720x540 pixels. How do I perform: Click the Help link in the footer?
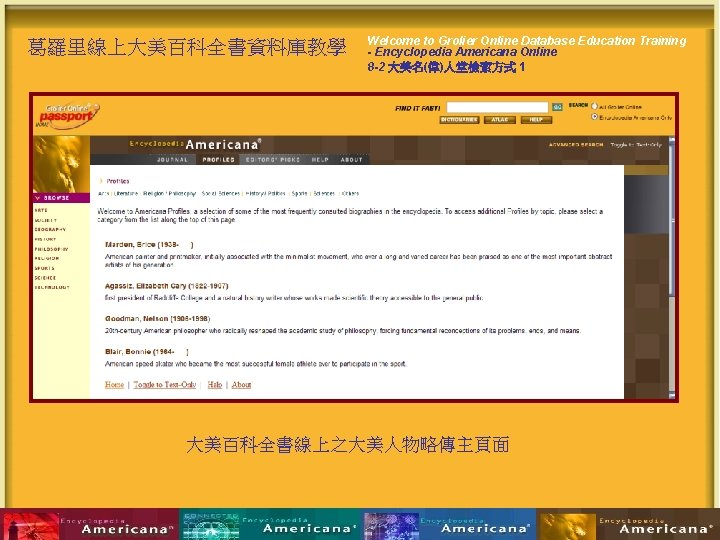pos(214,385)
